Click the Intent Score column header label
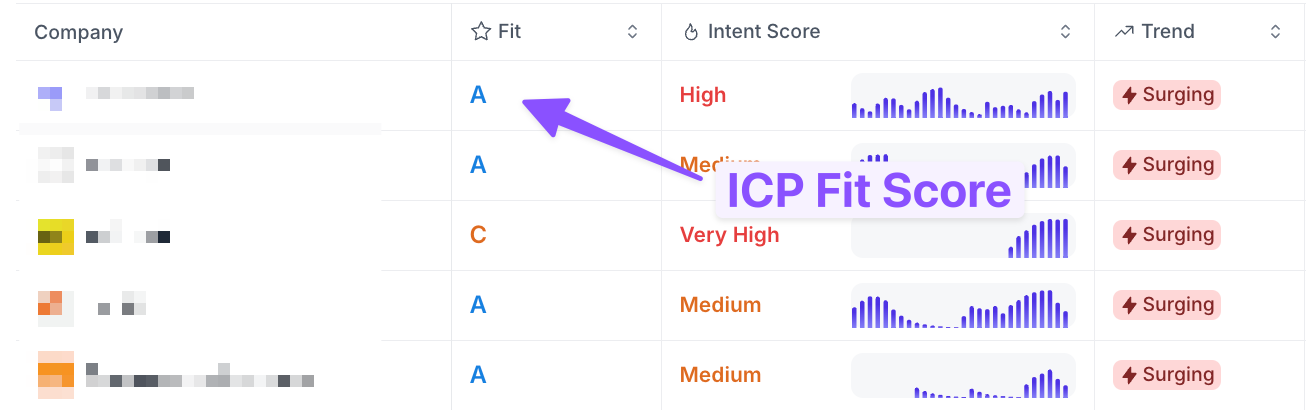The width and height of the screenshot is (1306, 410). point(764,32)
